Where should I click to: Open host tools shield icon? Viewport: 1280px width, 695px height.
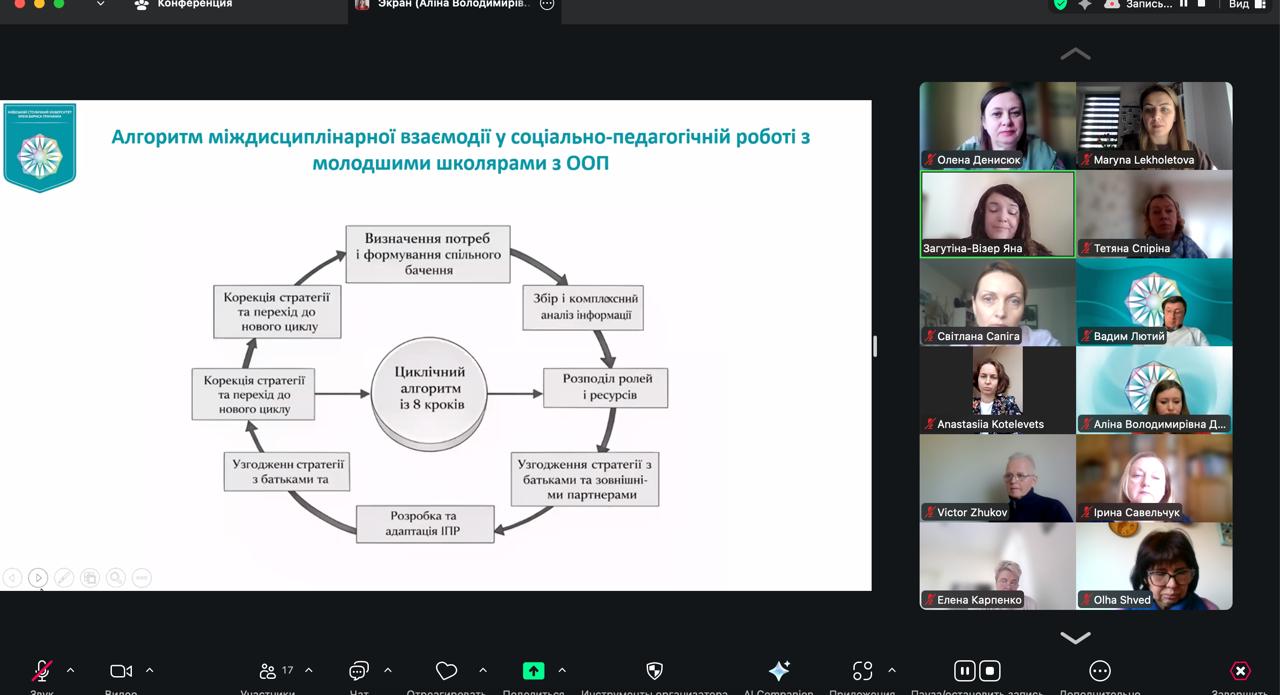click(x=653, y=671)
